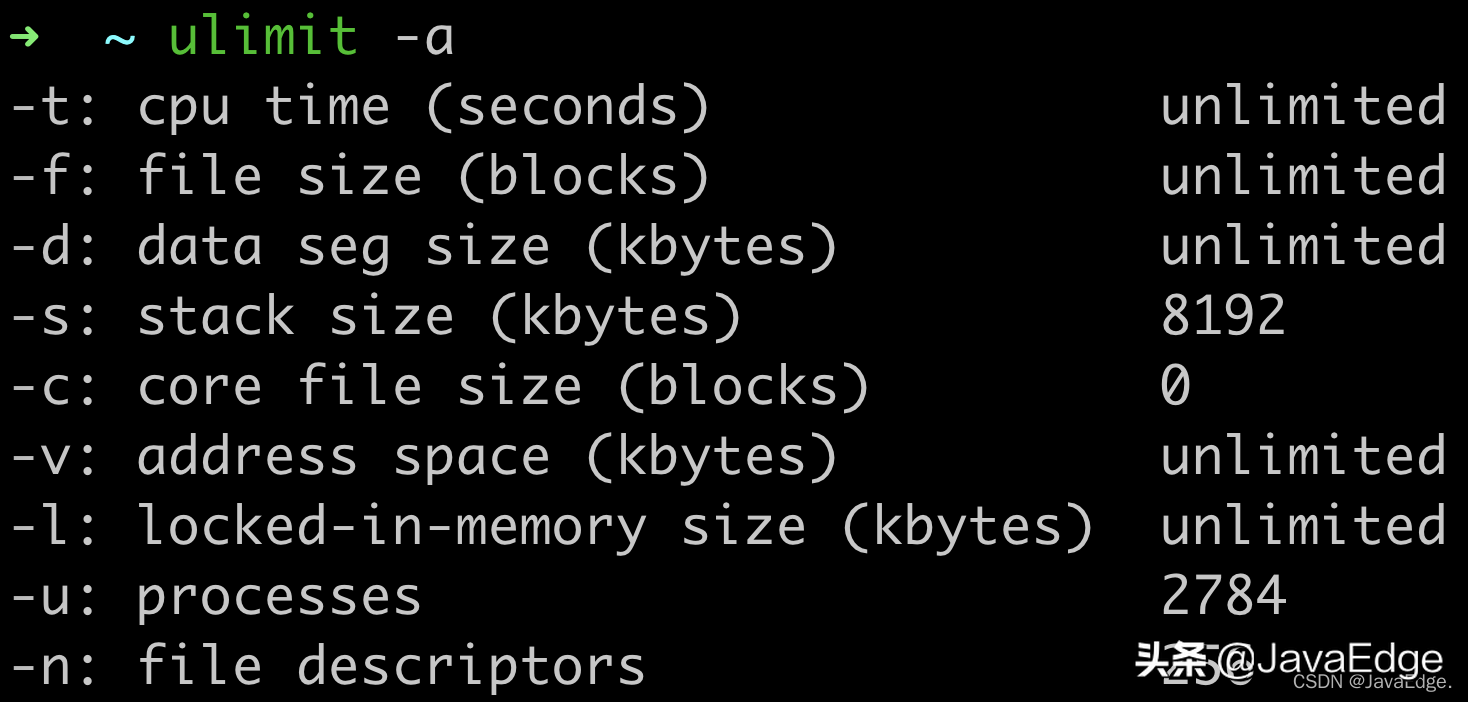The height and width of the screenshot is (702, 1468).
Task: Click the stack size value 8192
Action: 1223,317
